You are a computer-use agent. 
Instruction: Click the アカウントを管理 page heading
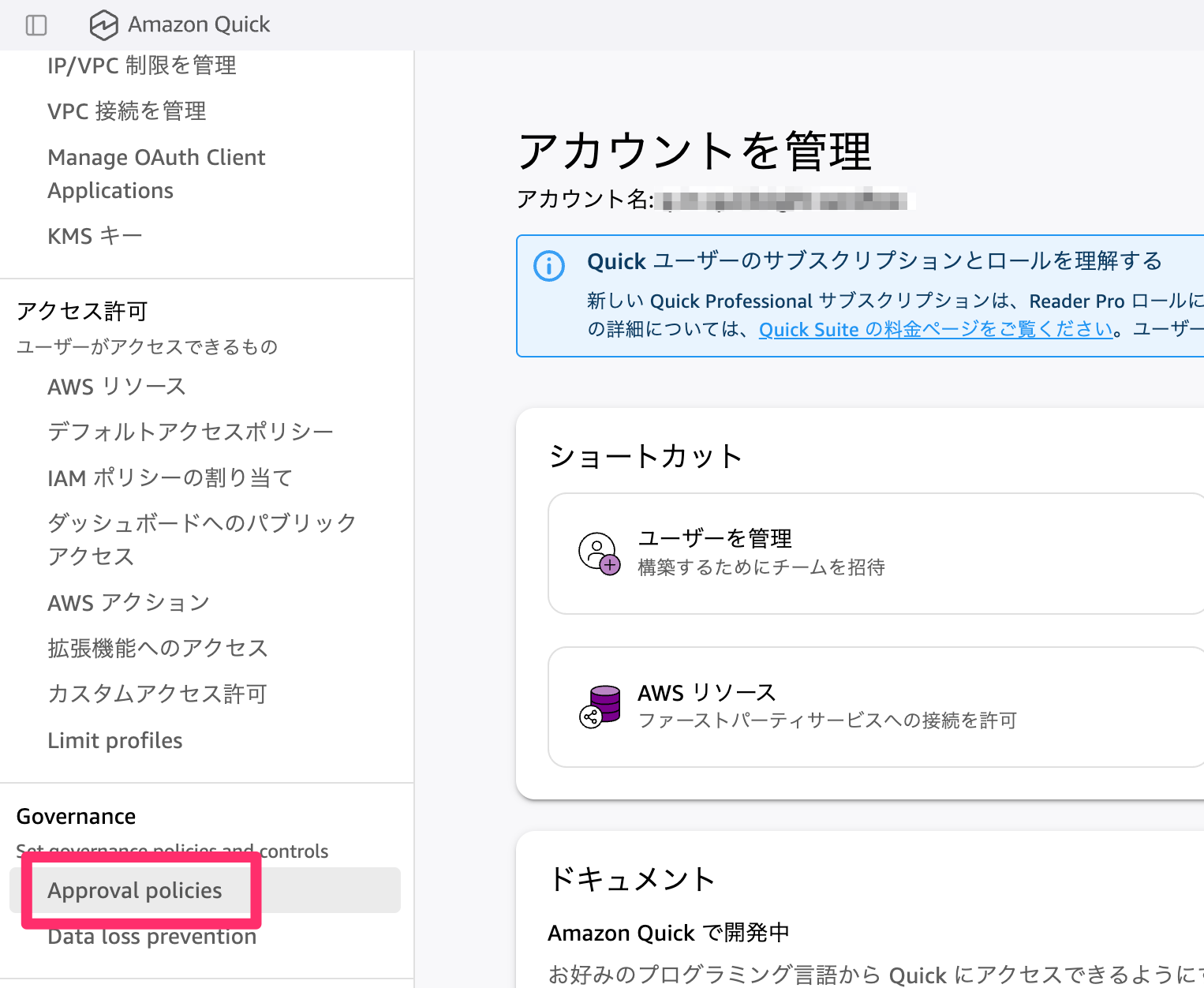coord(694,152)
